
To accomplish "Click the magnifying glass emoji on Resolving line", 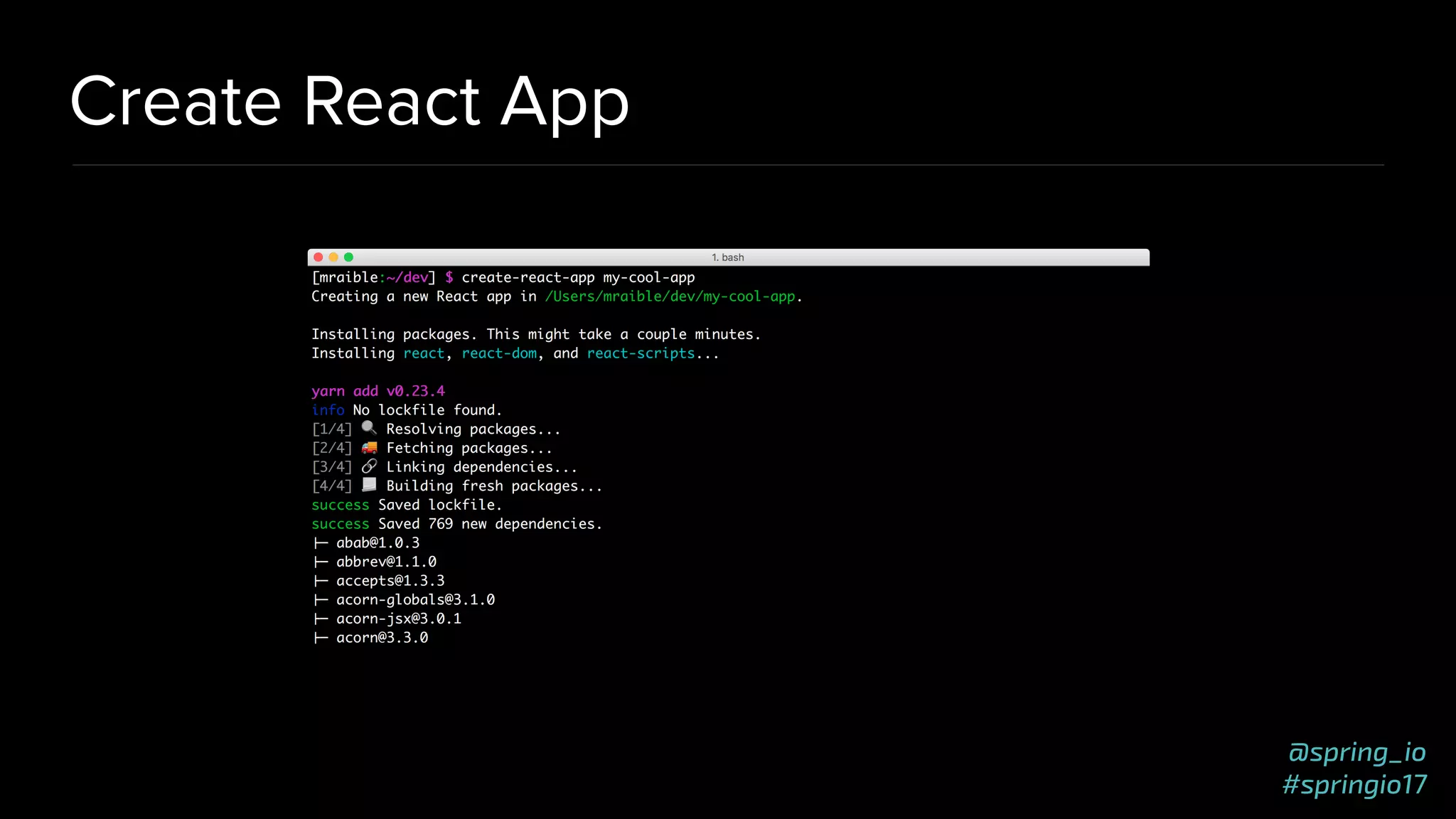I will (x=369, y=427).
